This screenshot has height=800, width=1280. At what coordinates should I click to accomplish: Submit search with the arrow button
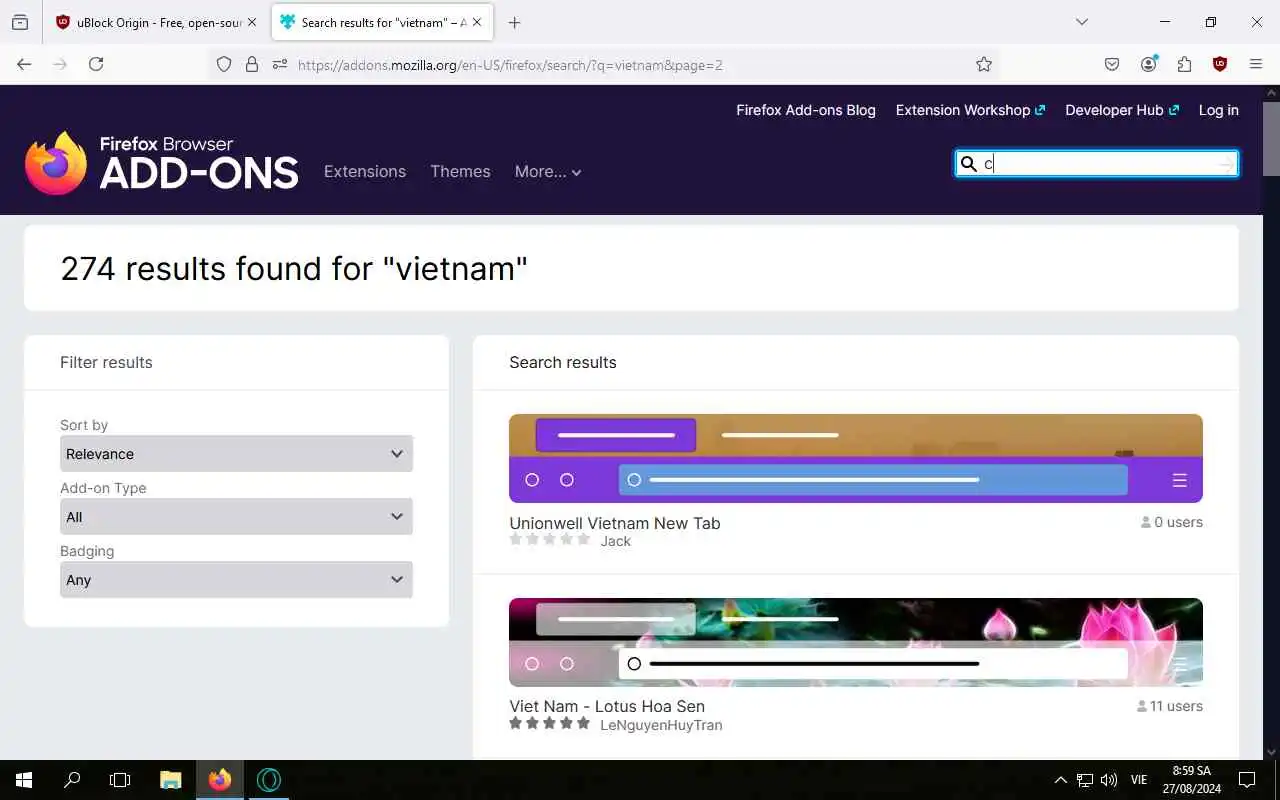pos(1226,164)
